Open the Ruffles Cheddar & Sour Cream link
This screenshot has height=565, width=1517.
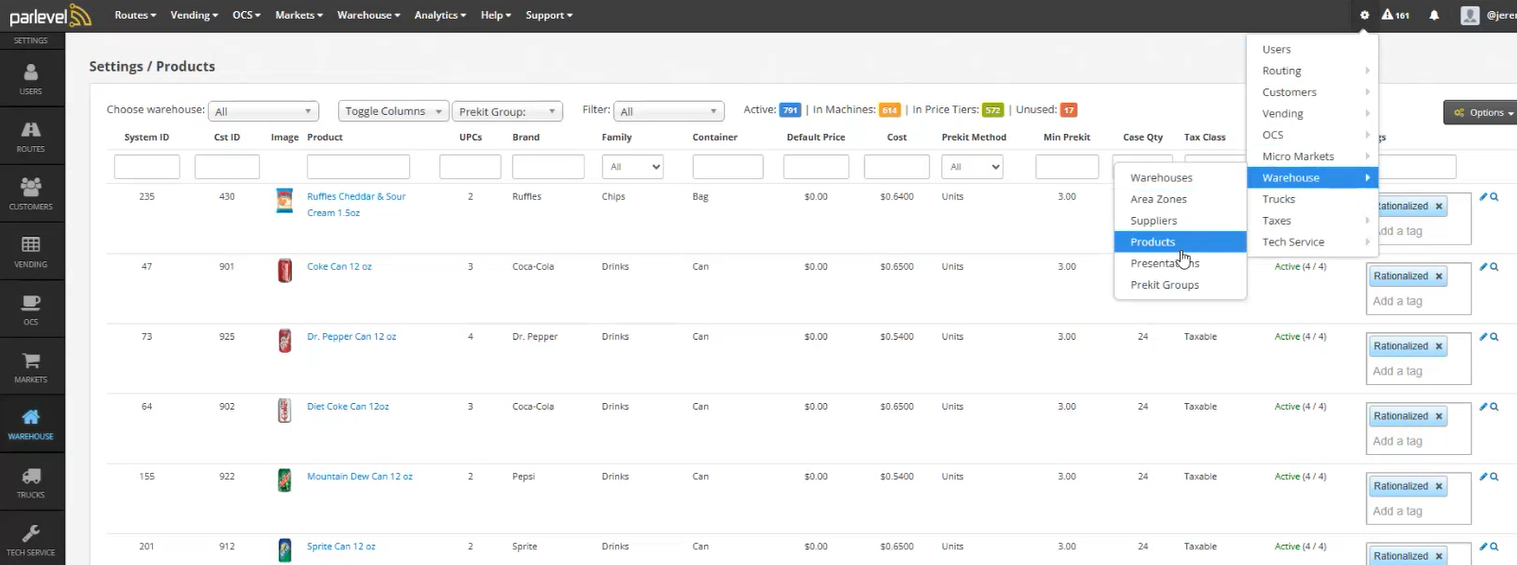pyautogui.click(x=356, y=204)
